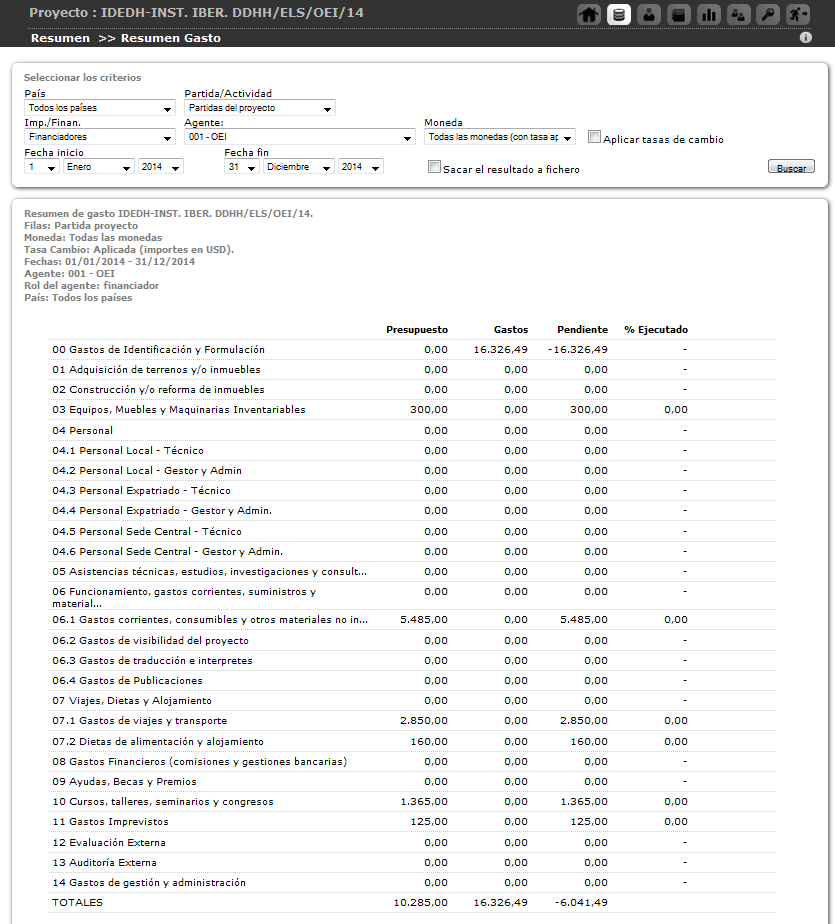Click the Presupuesto column header
The height and width of the screenshot is (924, 835).
pyautogui.click(x=417, y=329)
